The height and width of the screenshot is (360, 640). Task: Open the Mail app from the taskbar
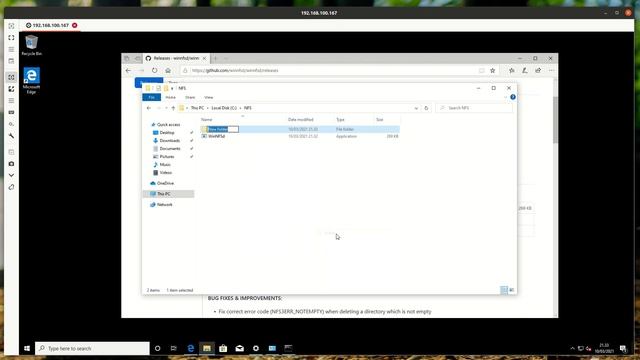coord(240,348)
